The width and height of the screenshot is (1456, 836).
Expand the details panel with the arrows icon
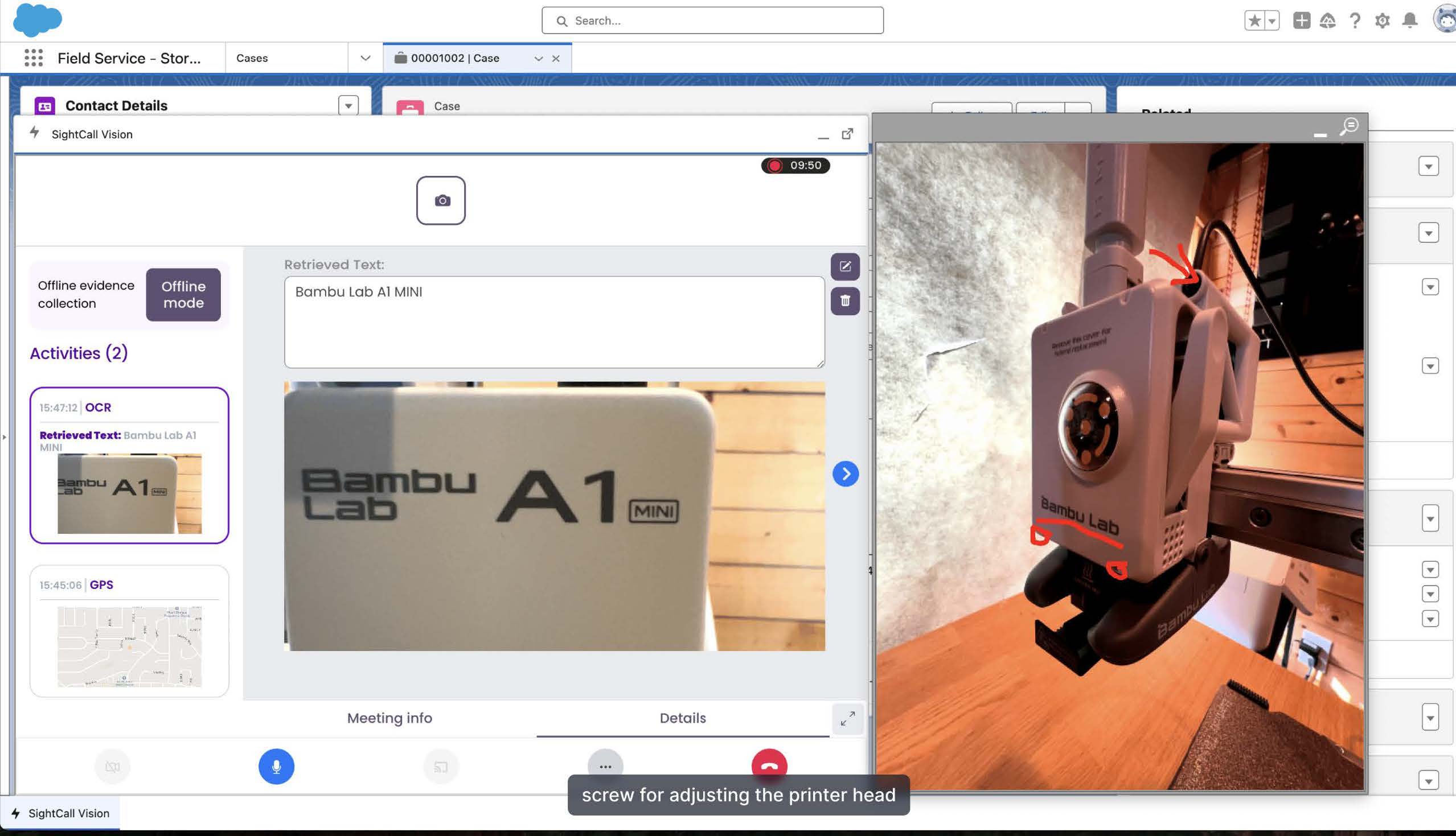coord(847,718)
